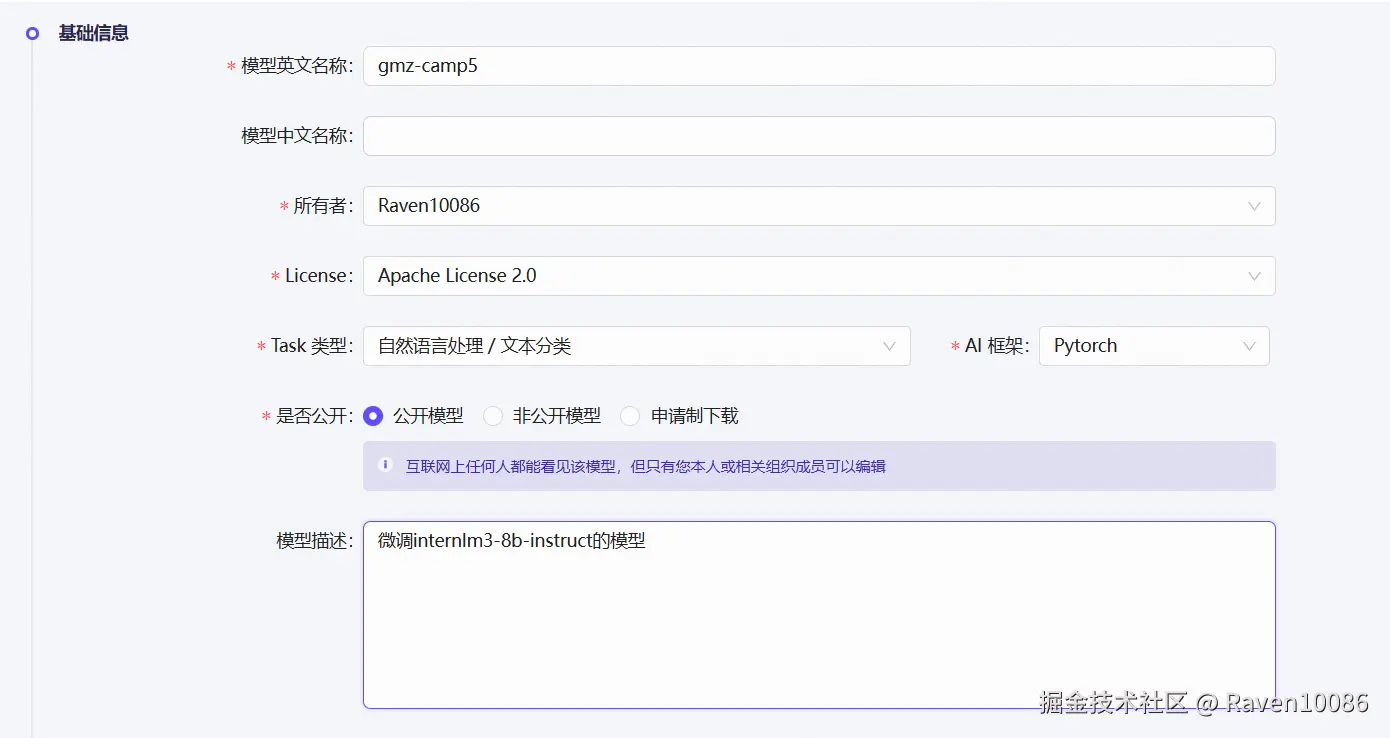Open the Task 类型 dropdown
Viewport: 1390px width, 738px height.
637,346
